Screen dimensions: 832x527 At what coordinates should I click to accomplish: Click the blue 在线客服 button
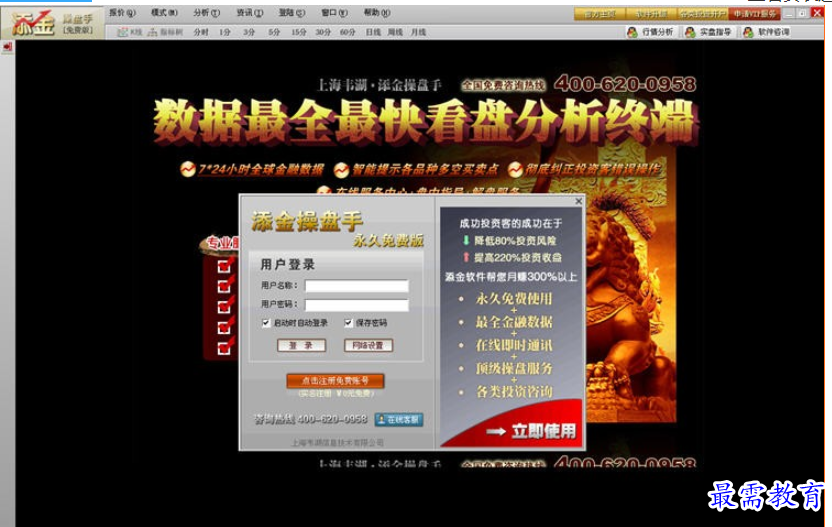399,420
